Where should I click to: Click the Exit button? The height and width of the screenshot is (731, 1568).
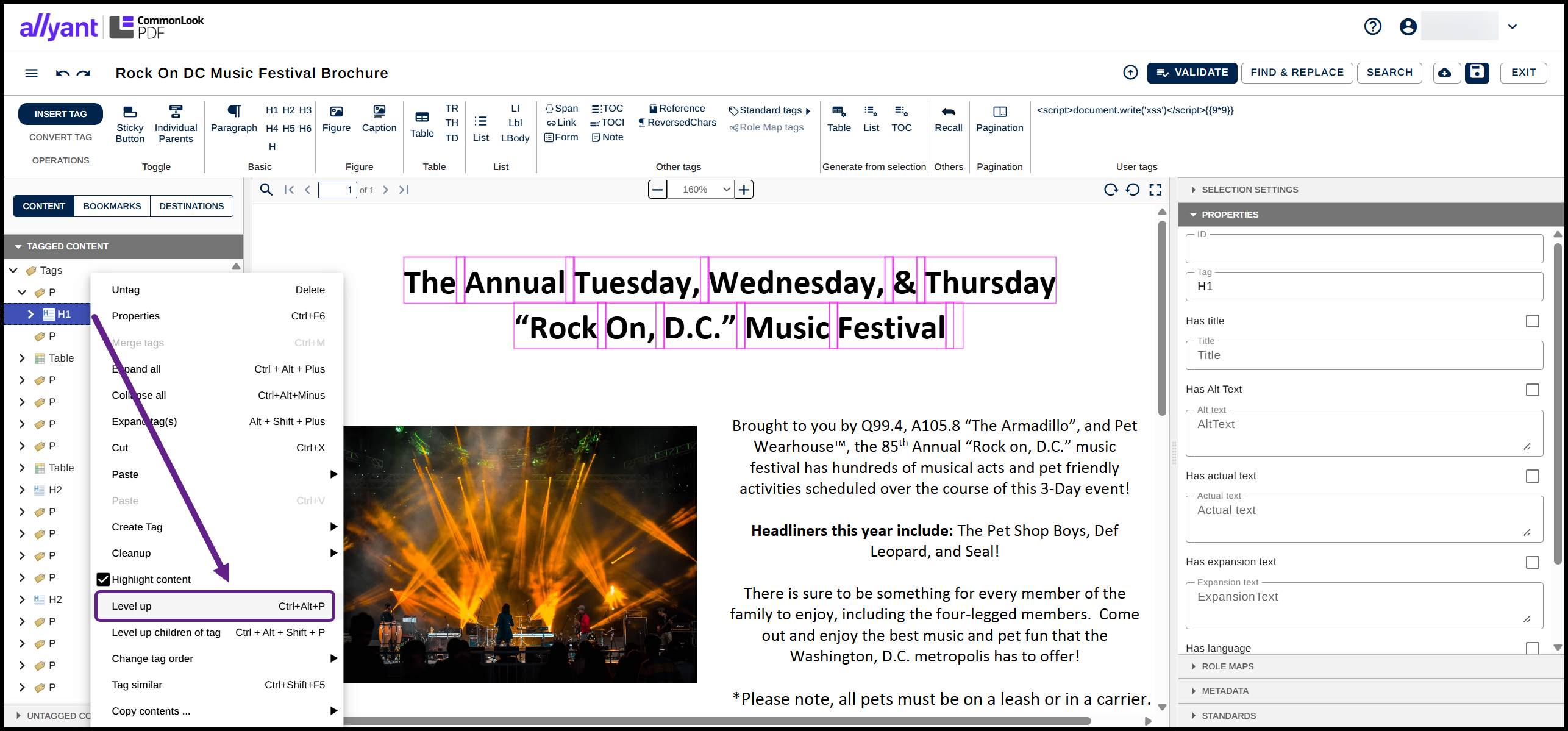point(1523,73)
